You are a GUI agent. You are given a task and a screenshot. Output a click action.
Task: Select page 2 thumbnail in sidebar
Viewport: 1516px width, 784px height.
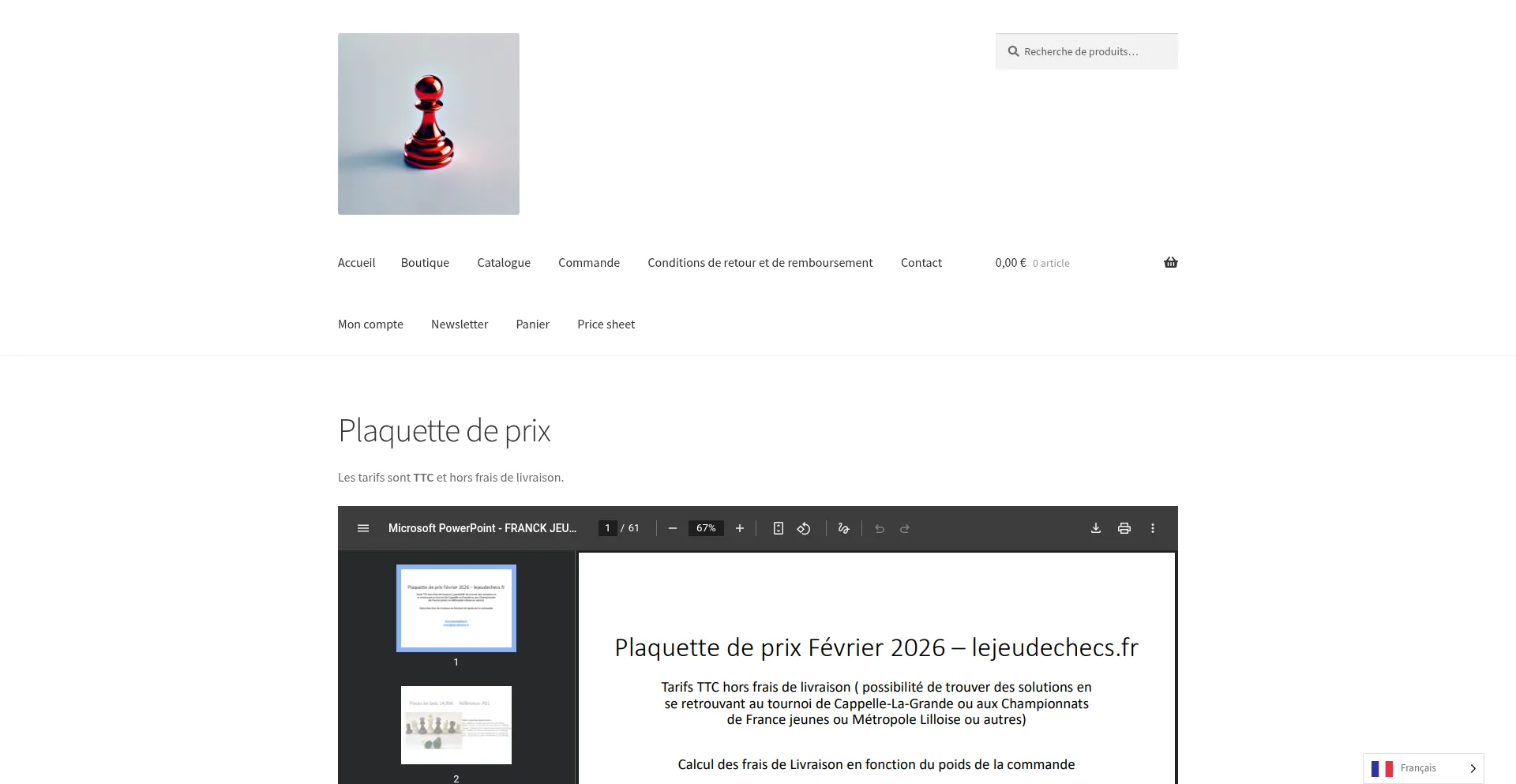pyautogui.click(x=456, y=725)
